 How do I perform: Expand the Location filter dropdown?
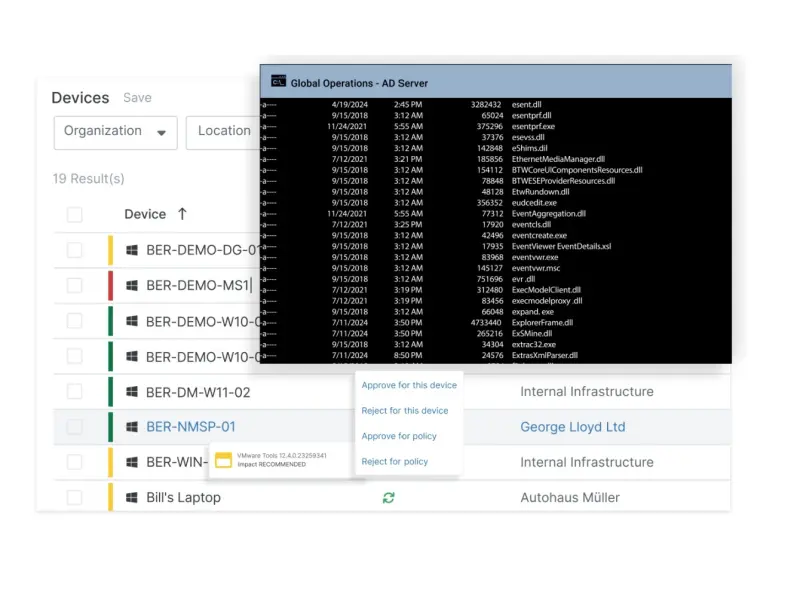coord(223,132)
